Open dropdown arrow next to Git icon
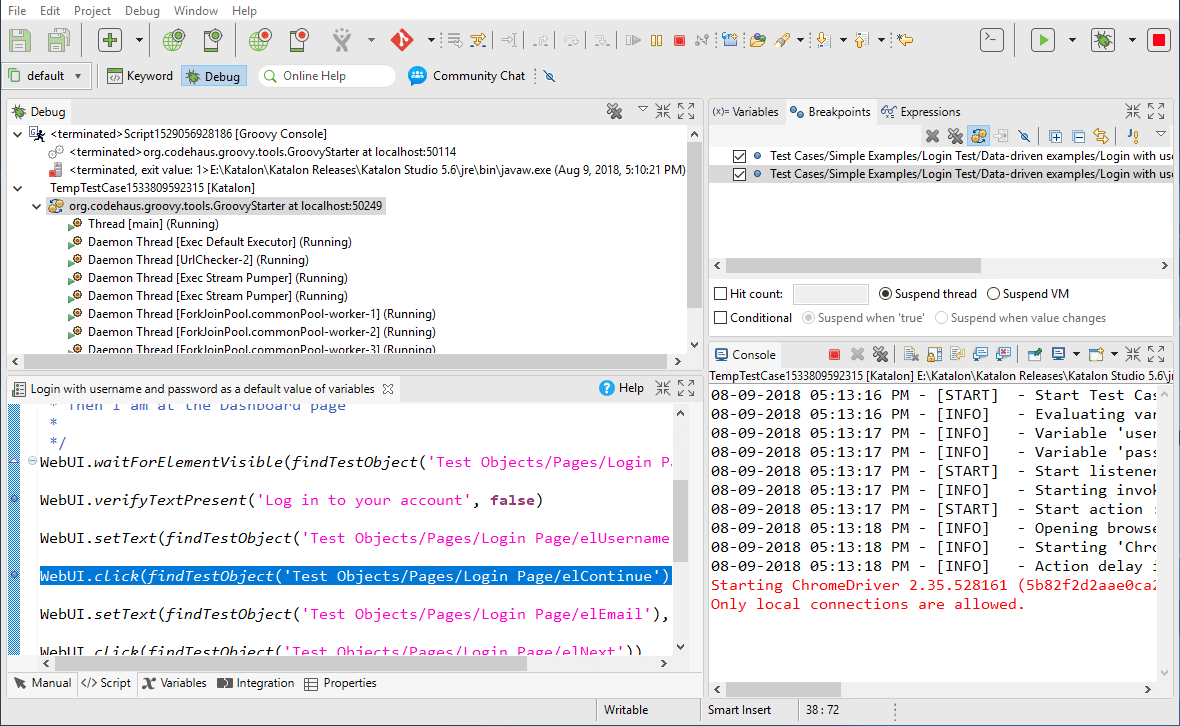Image resolution: width=1180 pixels, height=726 pixels. (x=430, y=40)
